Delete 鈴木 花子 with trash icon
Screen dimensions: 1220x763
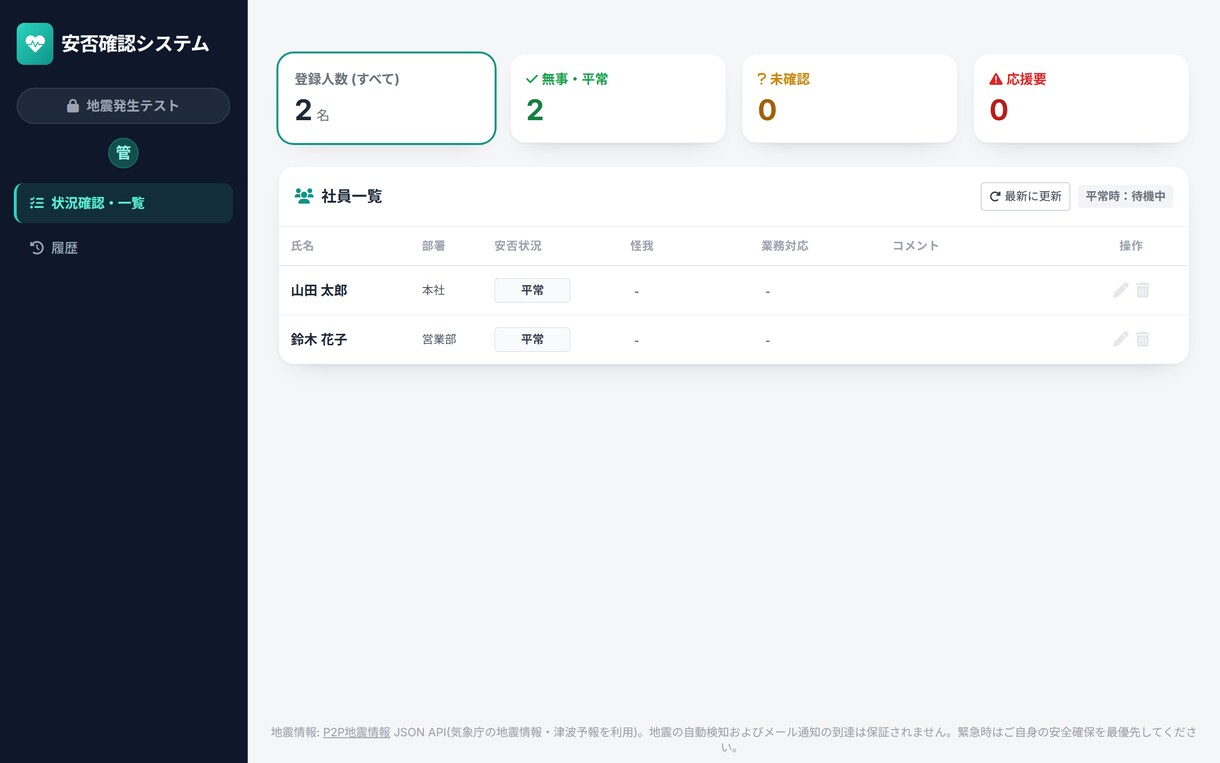(x=1143, y=339)
